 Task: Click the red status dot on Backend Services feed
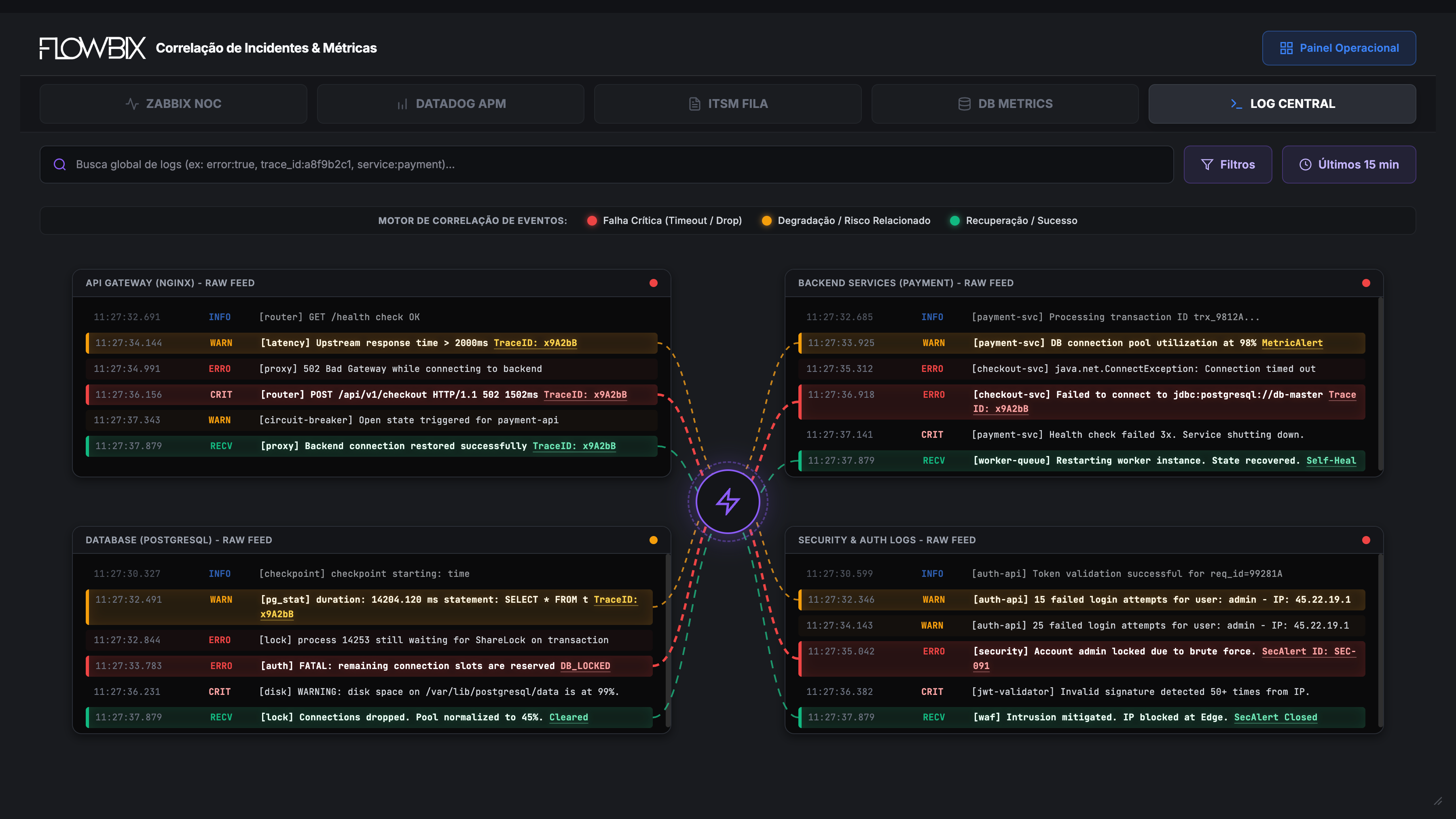(1366, 283)
